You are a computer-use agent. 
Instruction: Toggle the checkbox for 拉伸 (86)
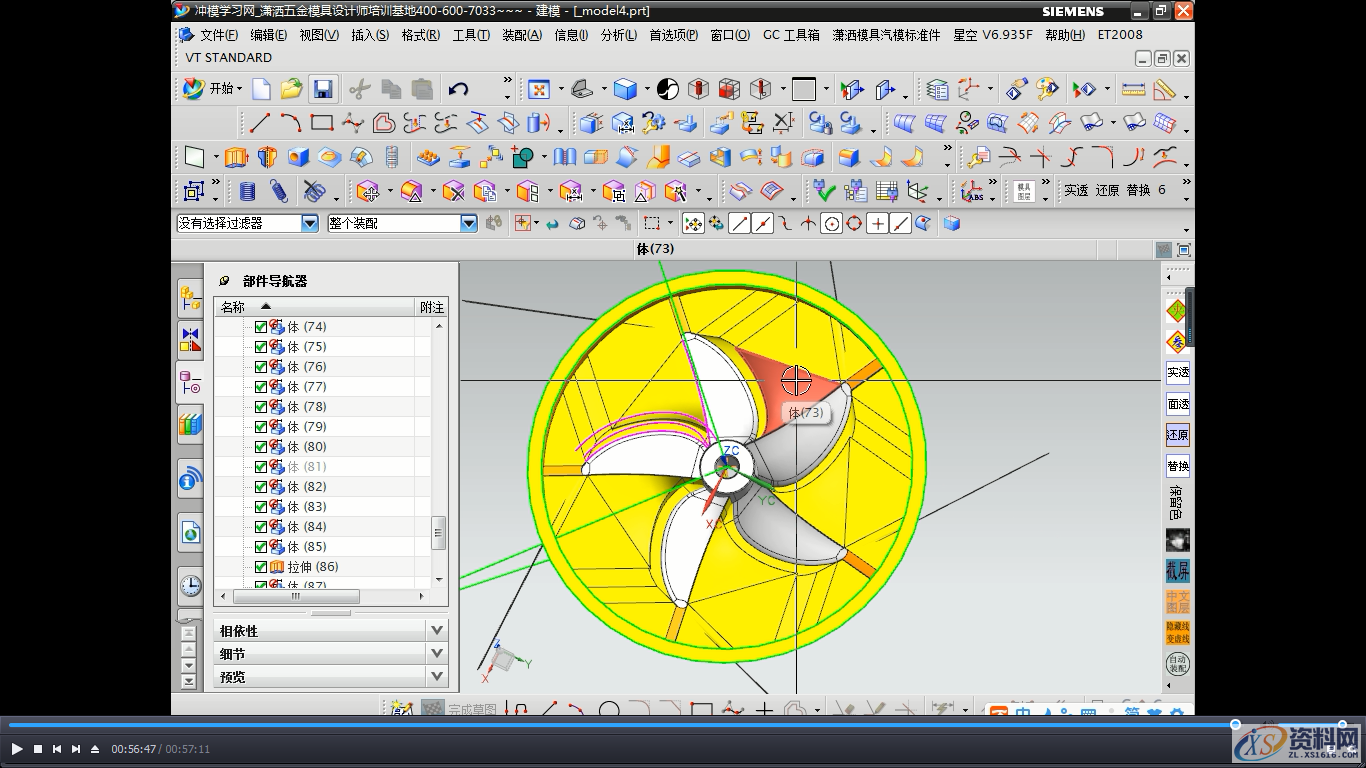(261, 567)
